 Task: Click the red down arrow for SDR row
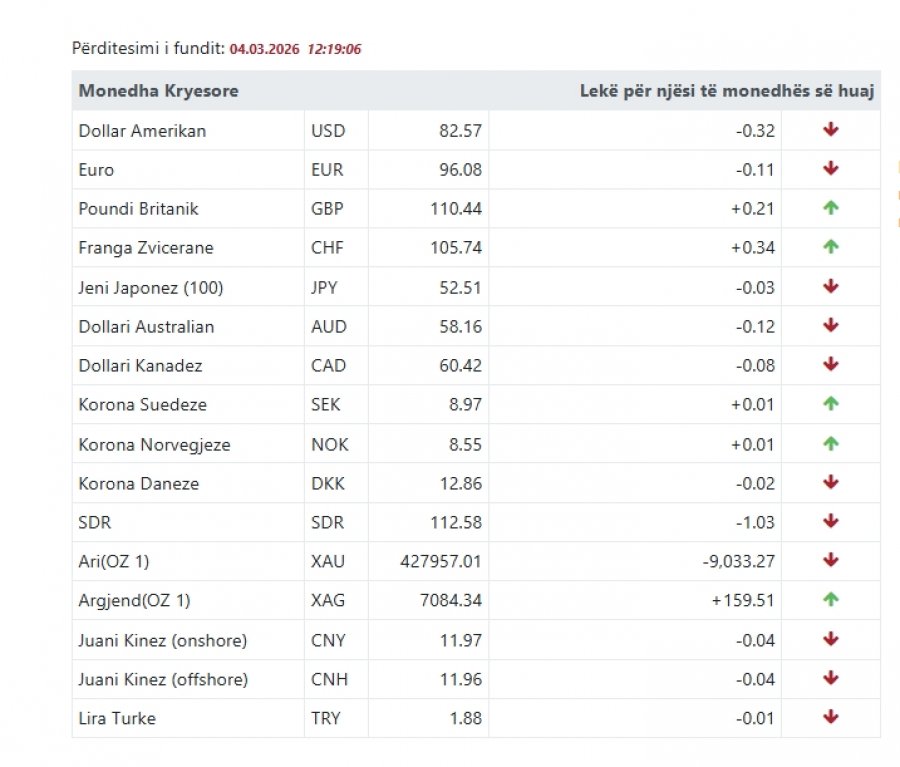click(831, 521)
